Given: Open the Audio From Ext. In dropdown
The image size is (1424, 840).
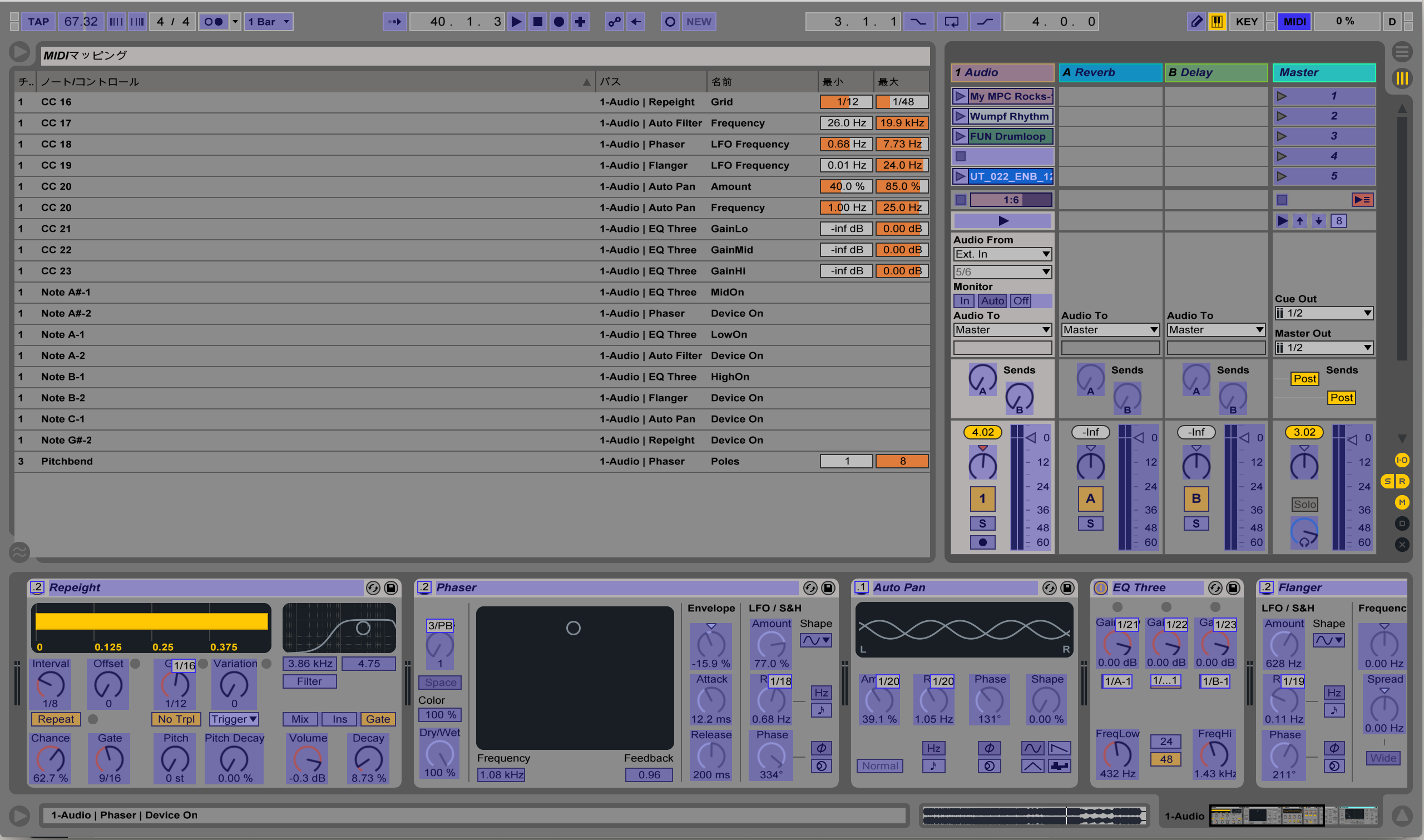Looking at the screenshot, I should click(1002, 254).
